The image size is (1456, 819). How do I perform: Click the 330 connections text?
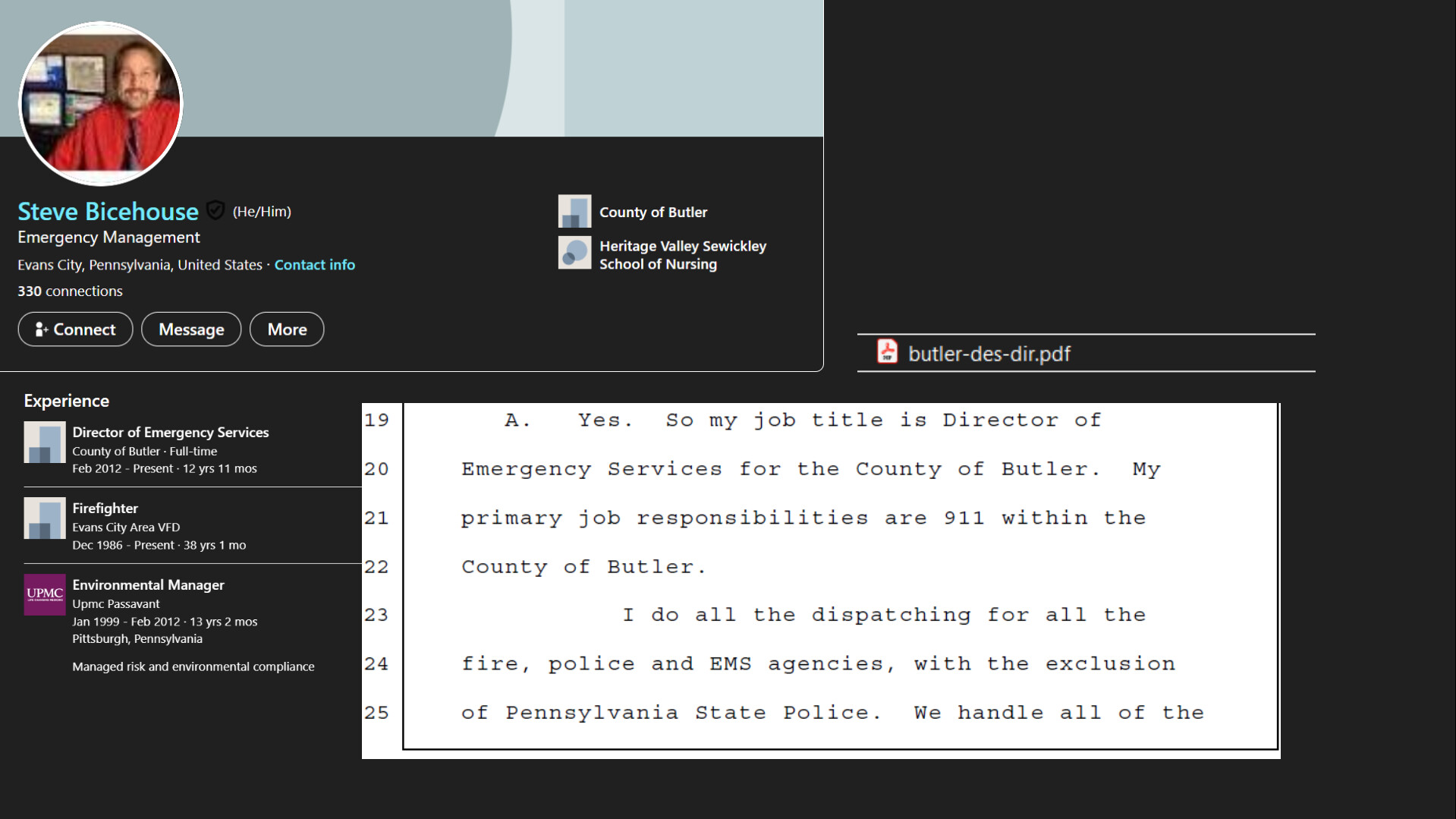coord(70,291)
